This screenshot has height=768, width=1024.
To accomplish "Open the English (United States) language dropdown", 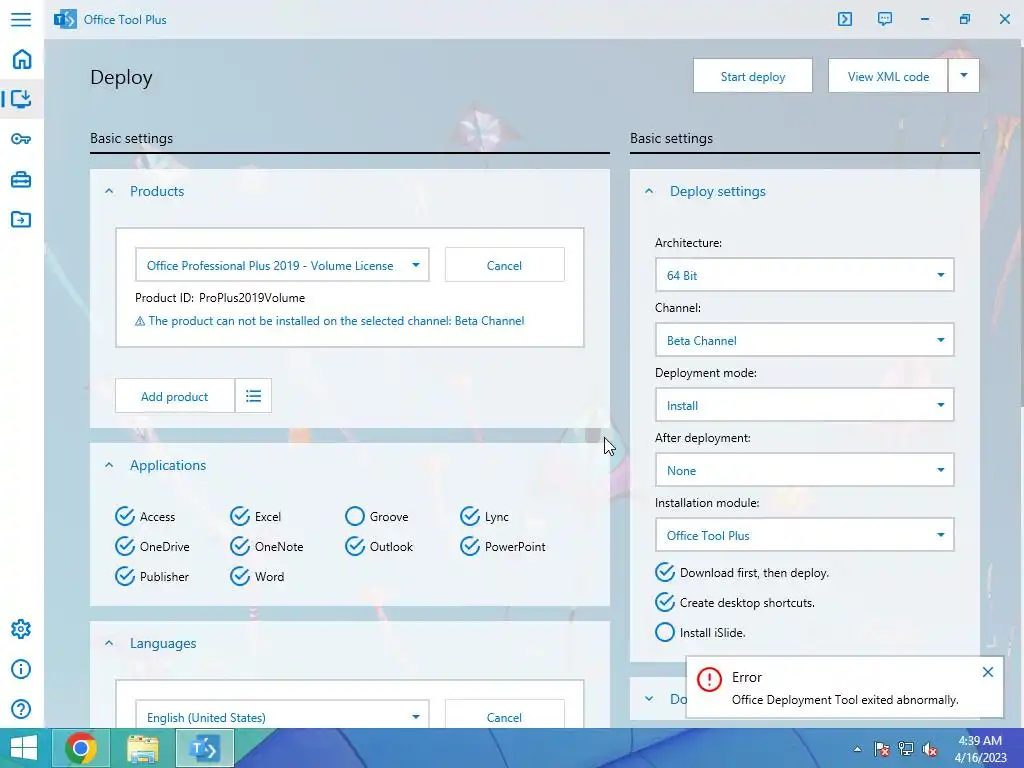I will click(x=282, y=716).
